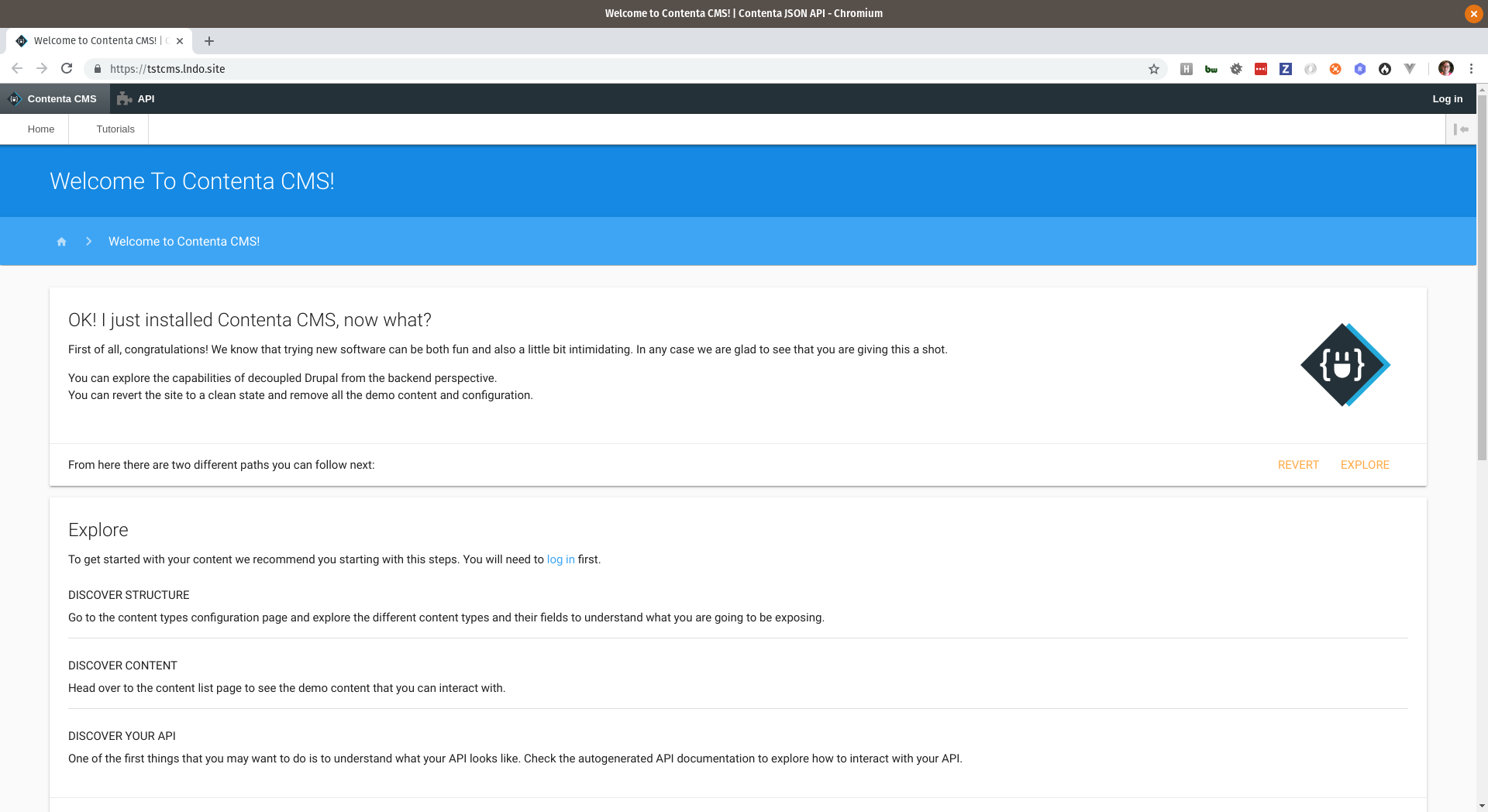This screenshot has width=1488, height=812.
Task: Go forward in browser history
Action: click(42, 69)
